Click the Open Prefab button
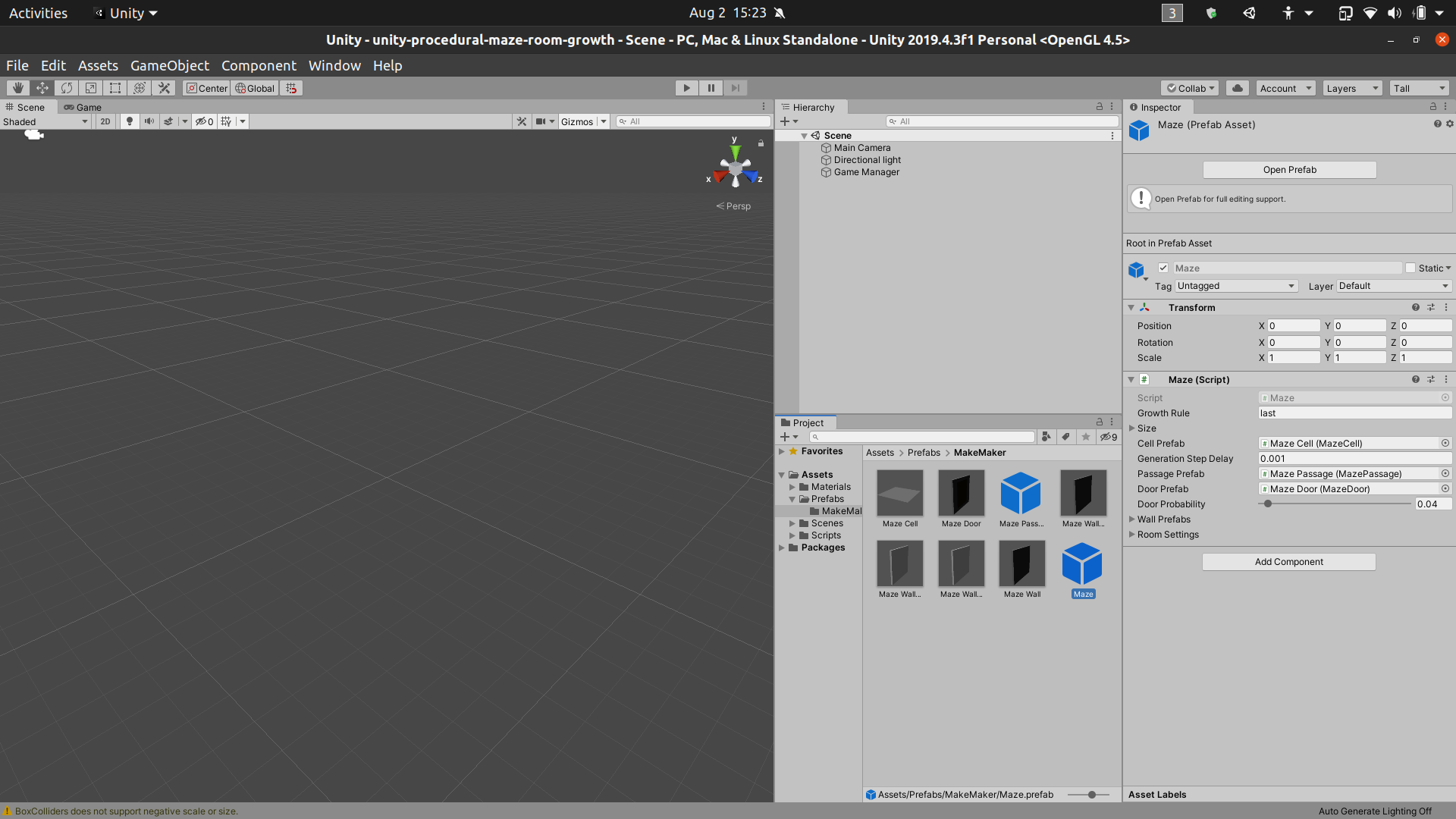This screenshot has height=819, width=1456. (x=1289, y=170)
